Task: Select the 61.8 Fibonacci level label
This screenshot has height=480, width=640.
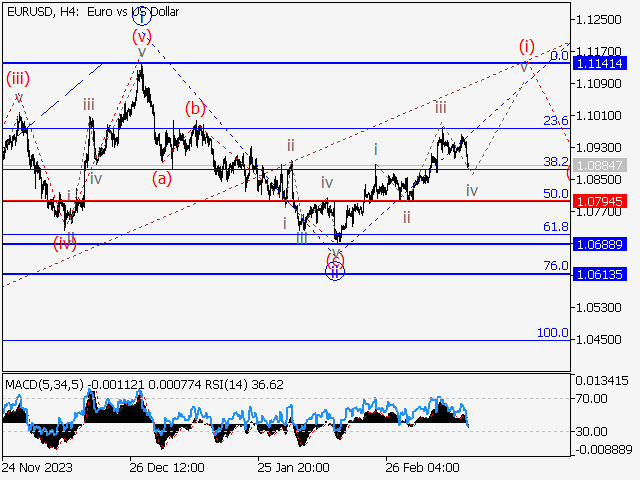Action: coord(556,227)
